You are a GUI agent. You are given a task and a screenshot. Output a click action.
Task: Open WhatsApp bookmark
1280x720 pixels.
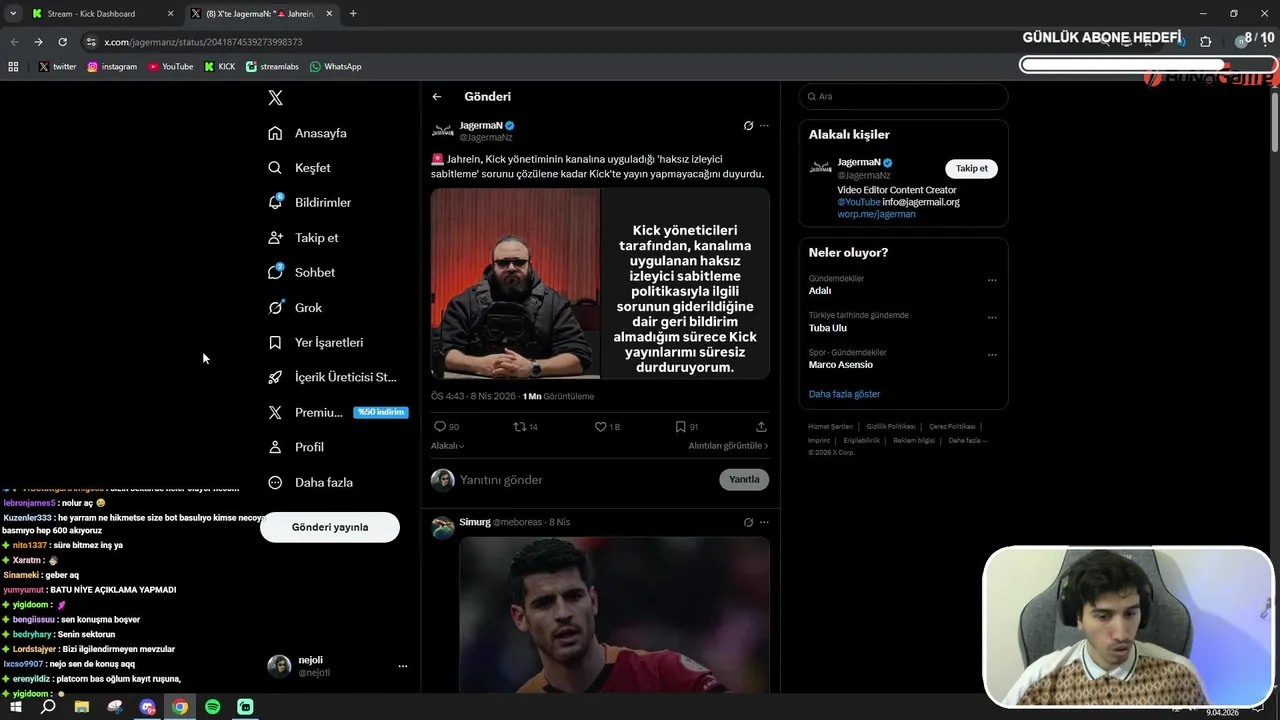point(335,67)
